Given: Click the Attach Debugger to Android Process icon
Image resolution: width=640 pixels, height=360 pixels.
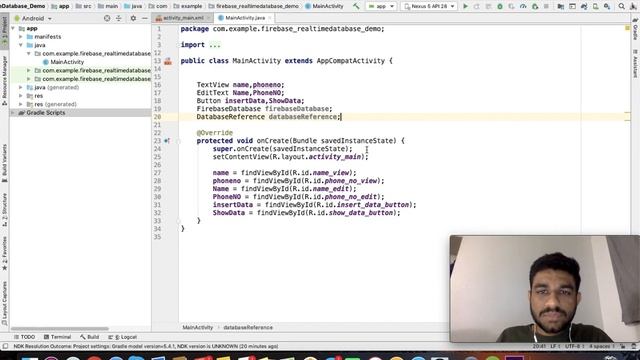Looking at the screenshot, I should [535, 6].
